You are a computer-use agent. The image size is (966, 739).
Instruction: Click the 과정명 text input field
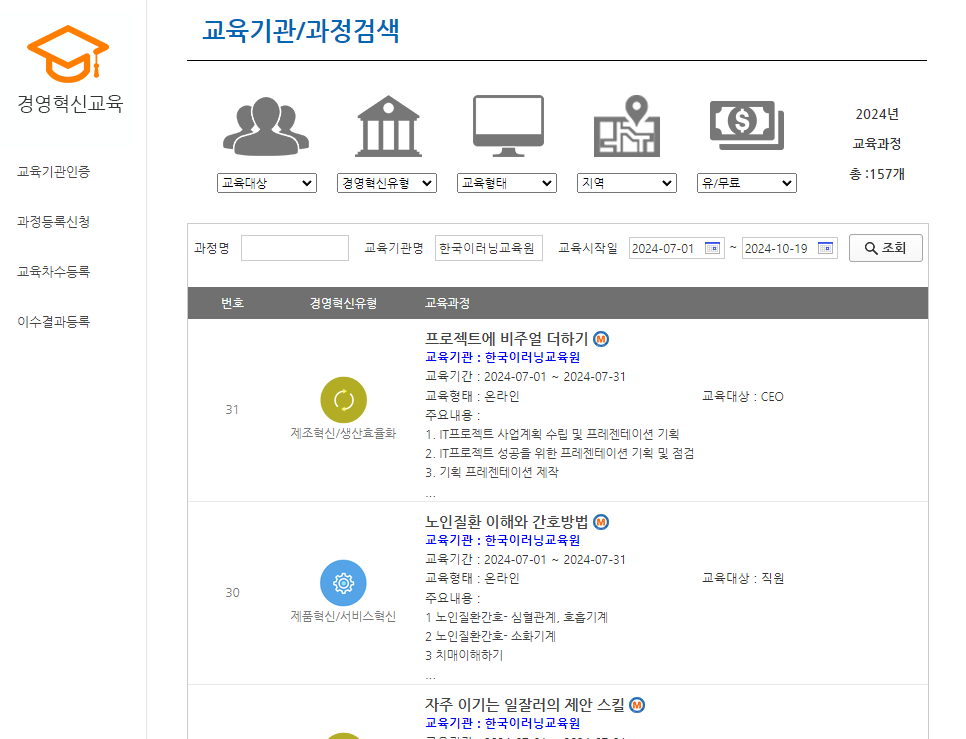click(x=295, y=248)
